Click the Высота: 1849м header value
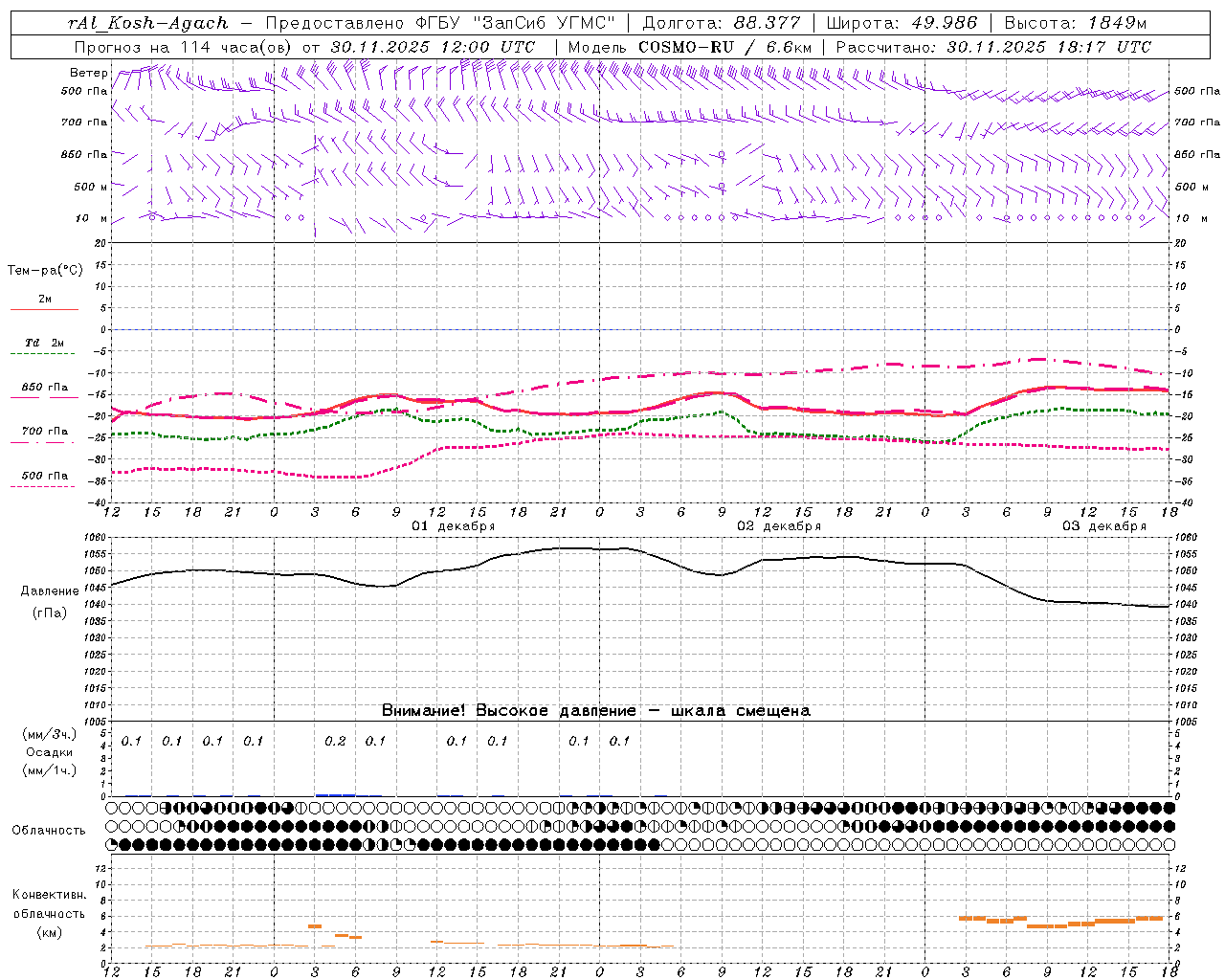 [x=1075, y=23]
